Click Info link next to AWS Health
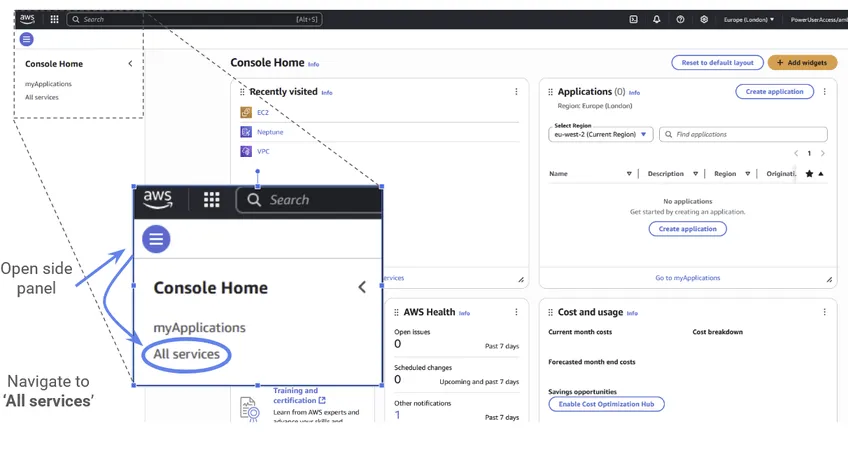The width and height of the screenshot is (848, 452). [465, 313]
